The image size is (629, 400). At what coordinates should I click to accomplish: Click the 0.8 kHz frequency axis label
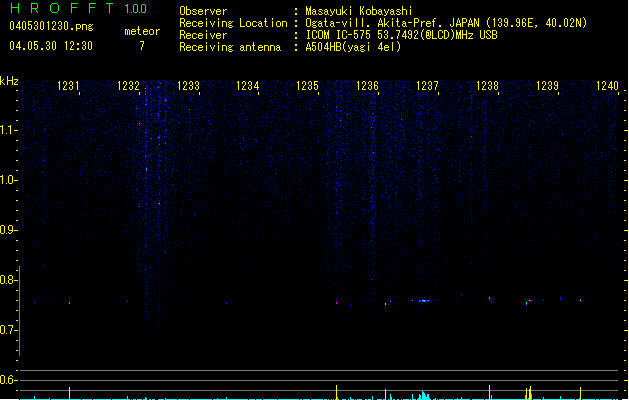[8, 280]
